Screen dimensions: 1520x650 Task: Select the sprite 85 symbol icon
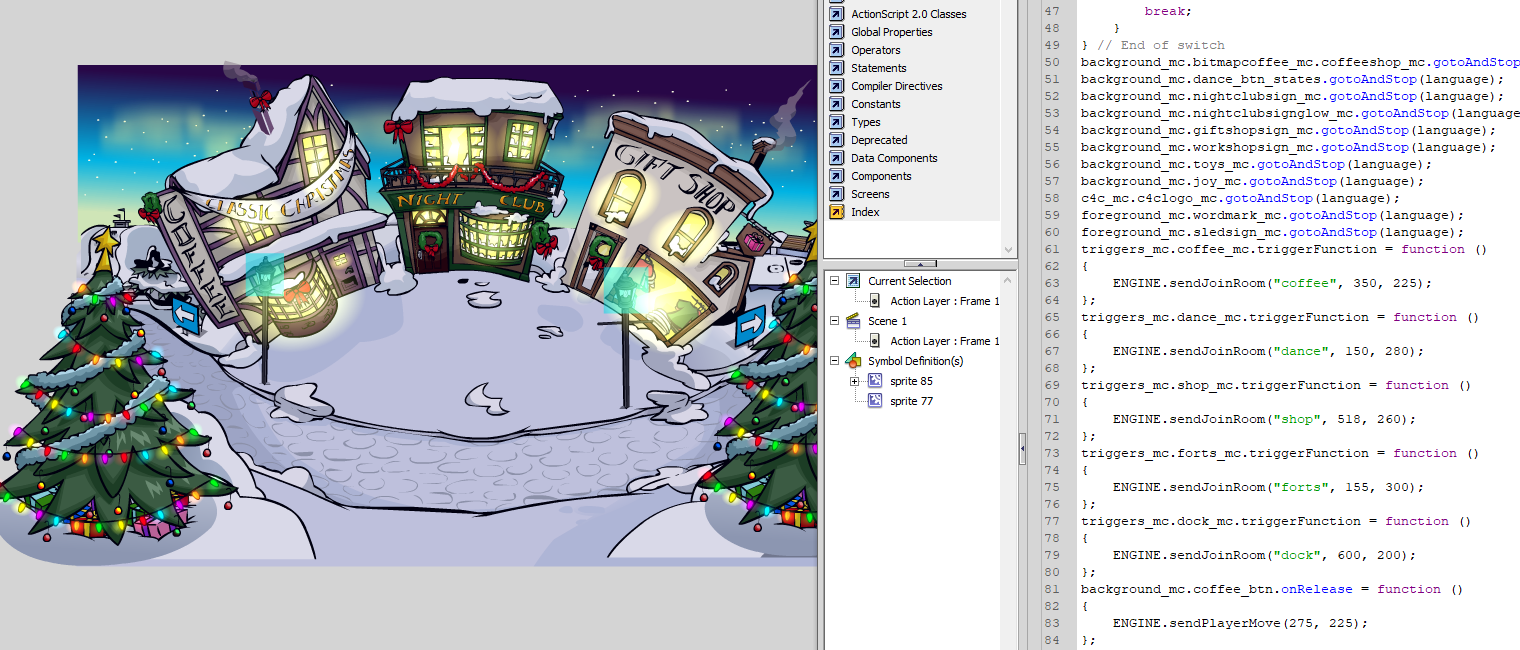875,381
